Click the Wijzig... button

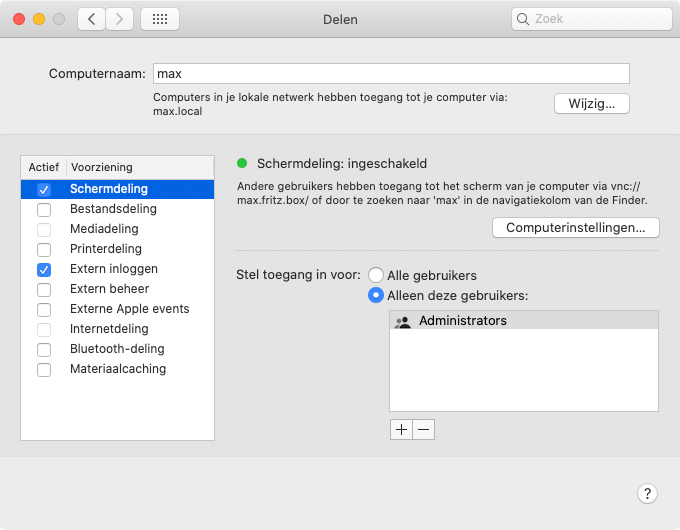click(x=592, y=104)
